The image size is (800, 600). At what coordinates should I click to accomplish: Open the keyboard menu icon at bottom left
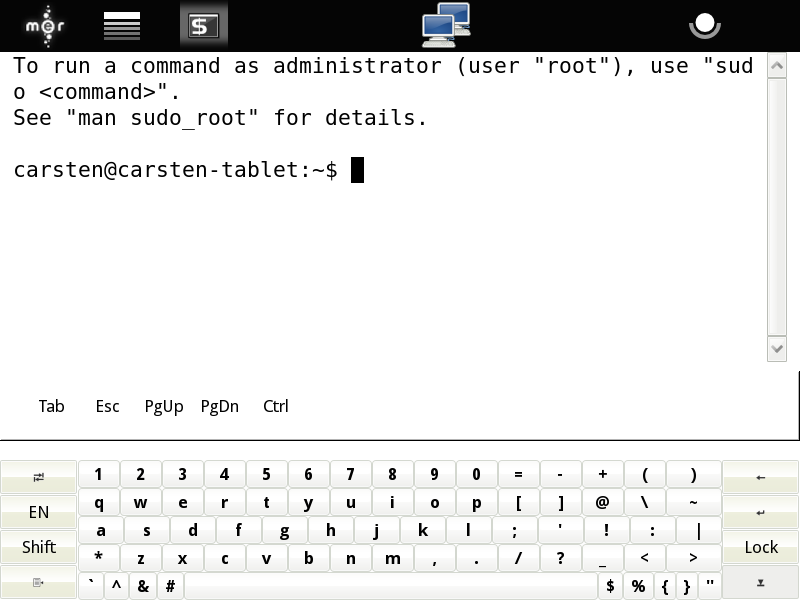(38, 582)
